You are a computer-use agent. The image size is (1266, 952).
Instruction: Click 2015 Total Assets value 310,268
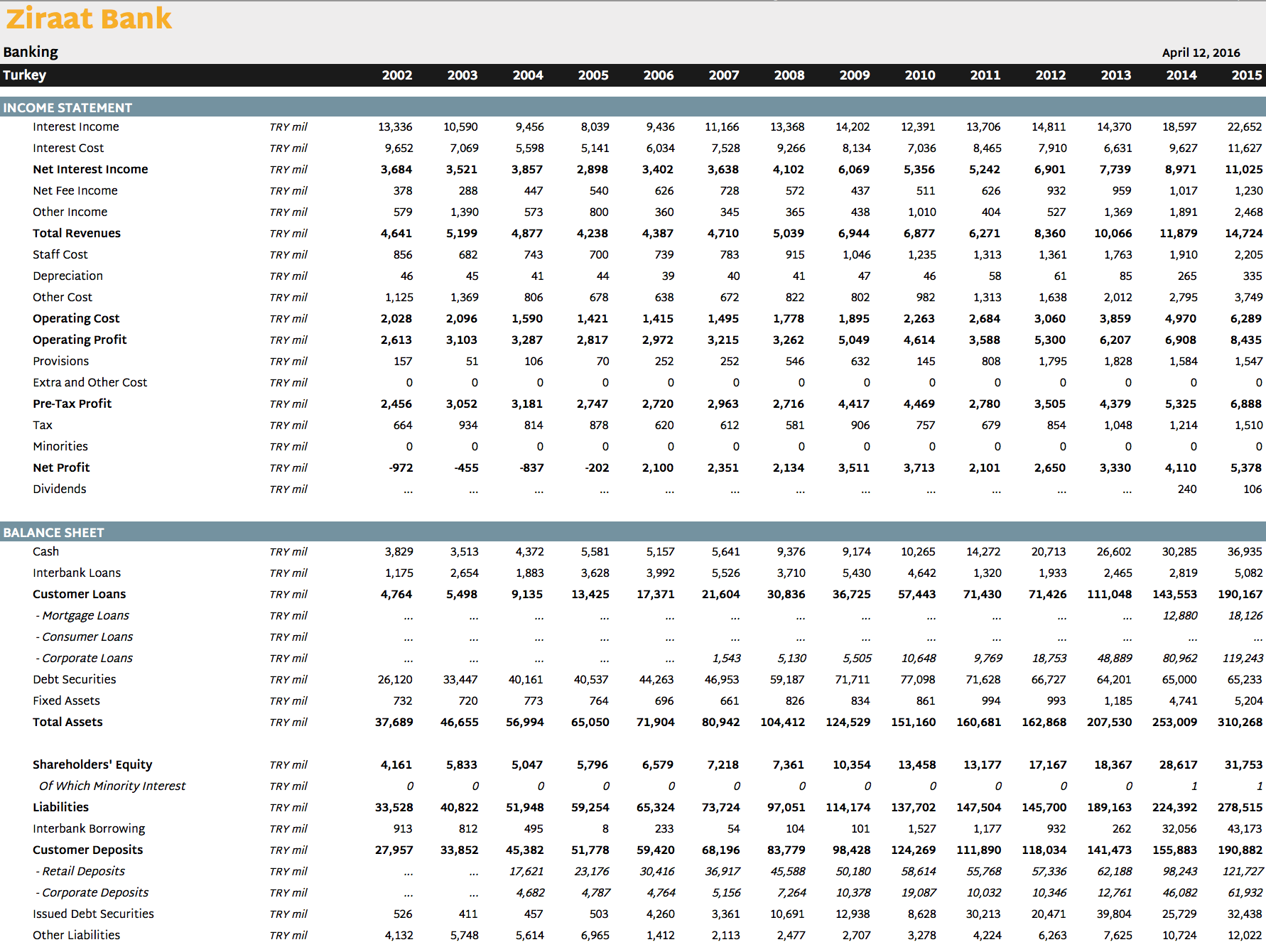coord(1240,723)
